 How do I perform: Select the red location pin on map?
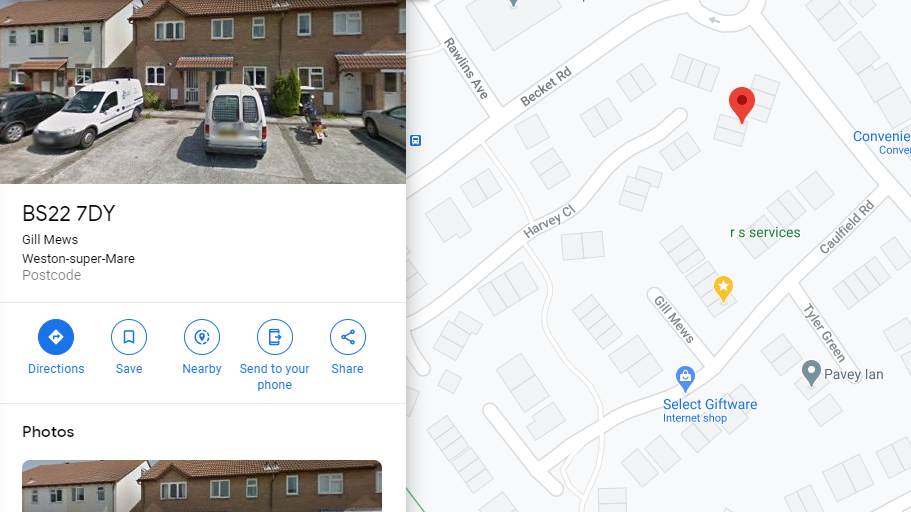742,105
